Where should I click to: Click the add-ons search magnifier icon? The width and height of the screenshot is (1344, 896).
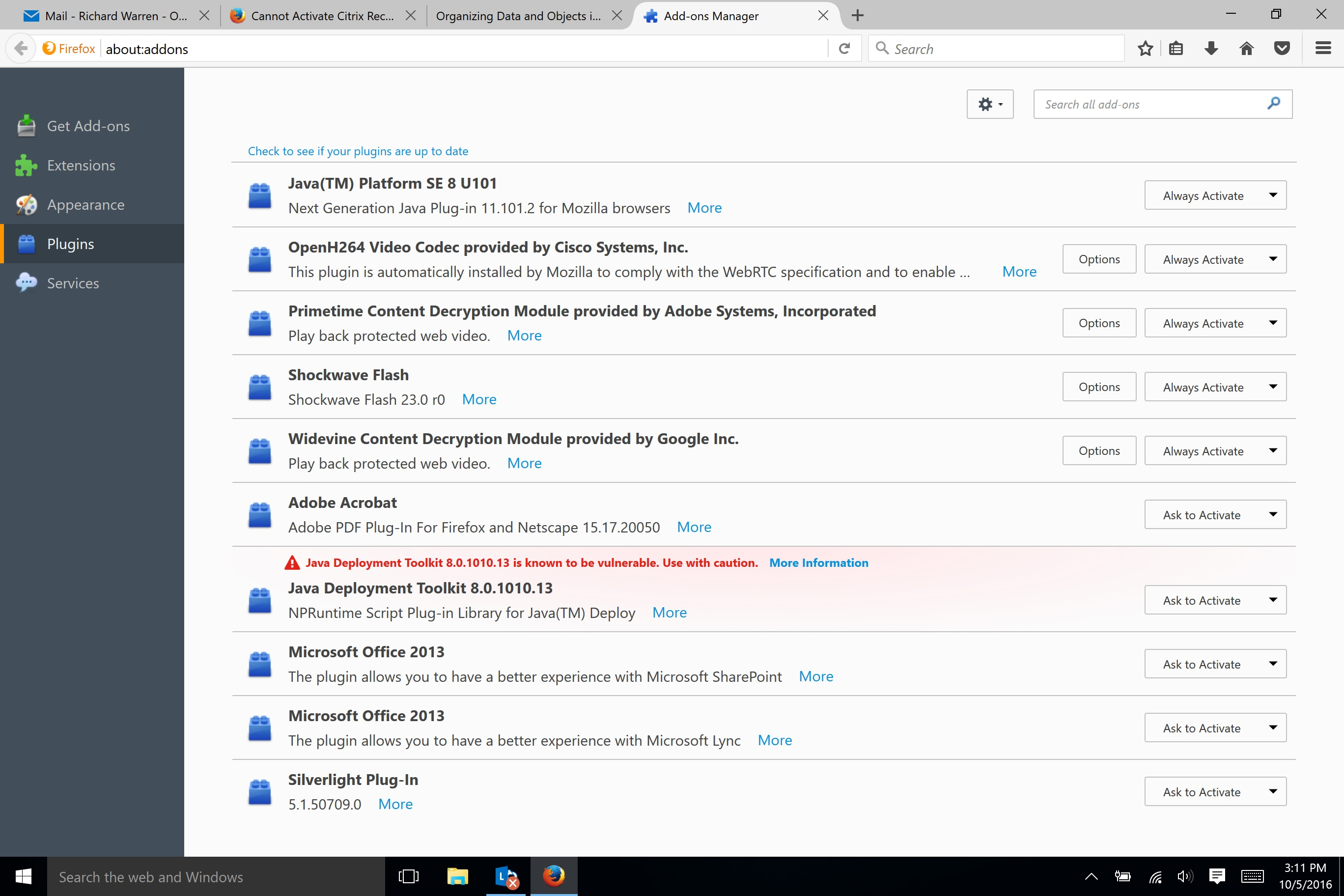(1273, 104)
